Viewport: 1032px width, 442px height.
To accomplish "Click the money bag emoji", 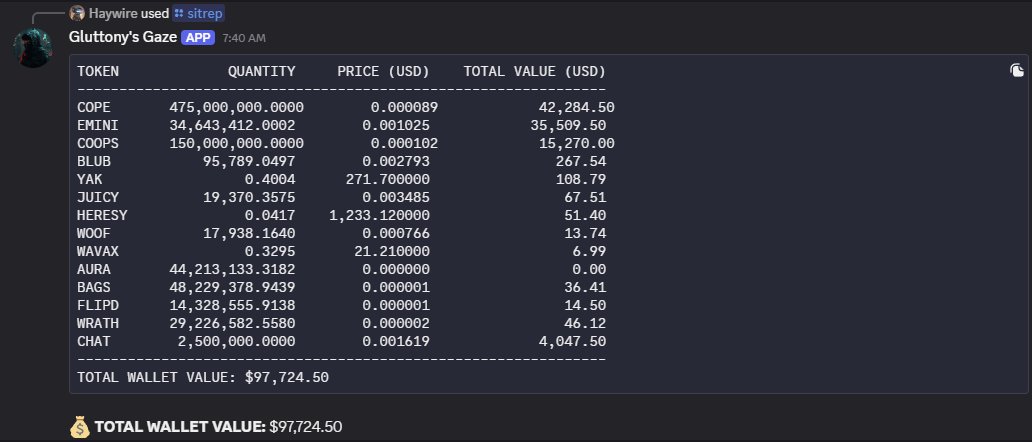I will point(79,427).
